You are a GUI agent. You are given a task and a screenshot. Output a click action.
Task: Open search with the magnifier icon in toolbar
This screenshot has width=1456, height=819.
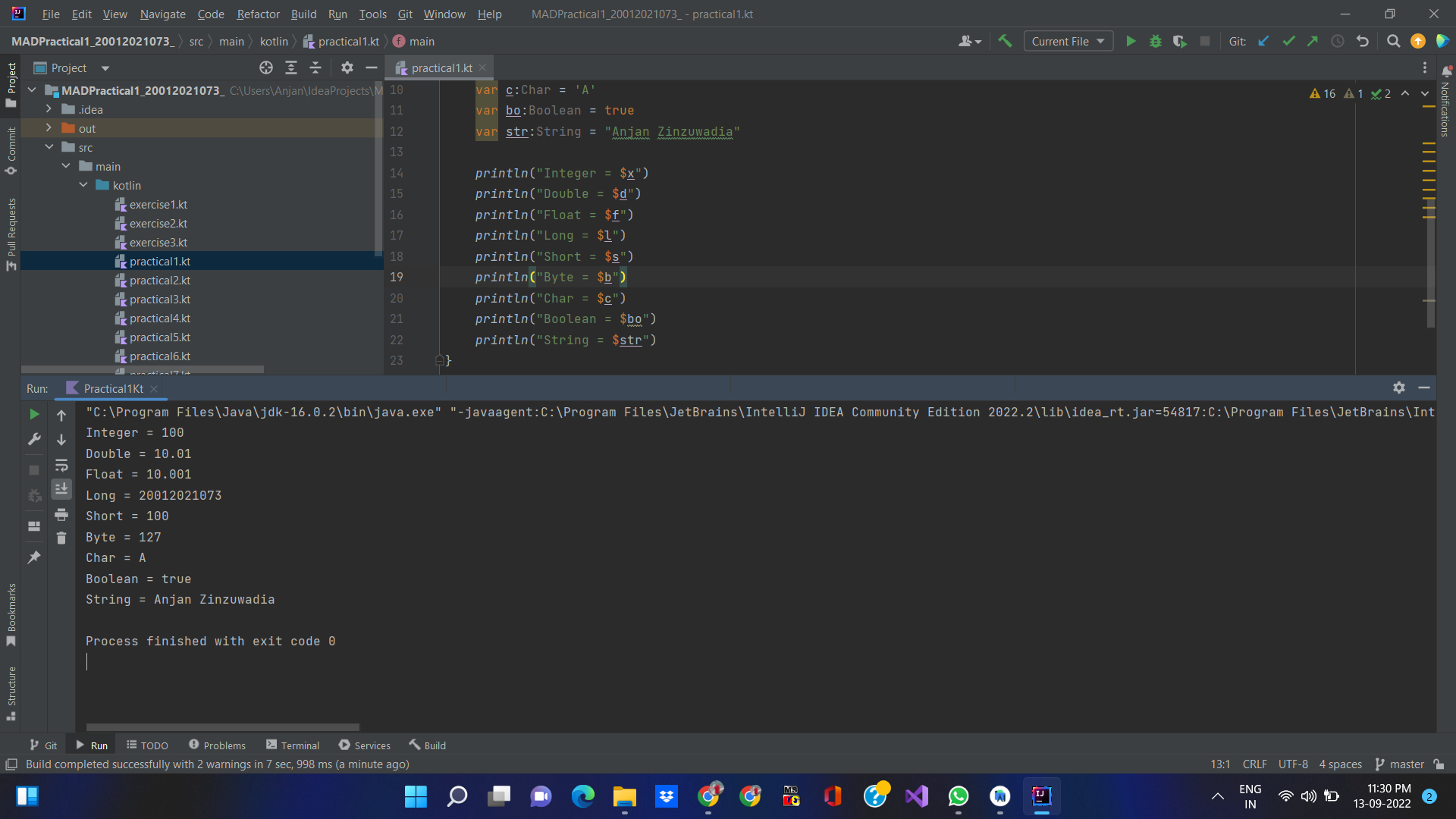[x=1393, y=41]
